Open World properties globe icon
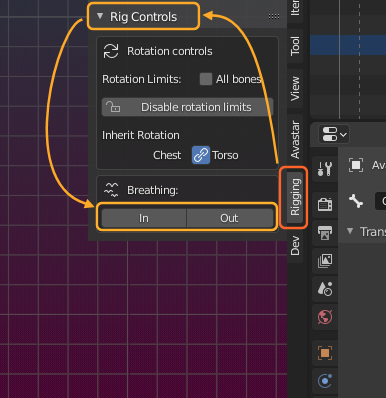The width and height of the screenshot is (386, 398). point(325,317)
